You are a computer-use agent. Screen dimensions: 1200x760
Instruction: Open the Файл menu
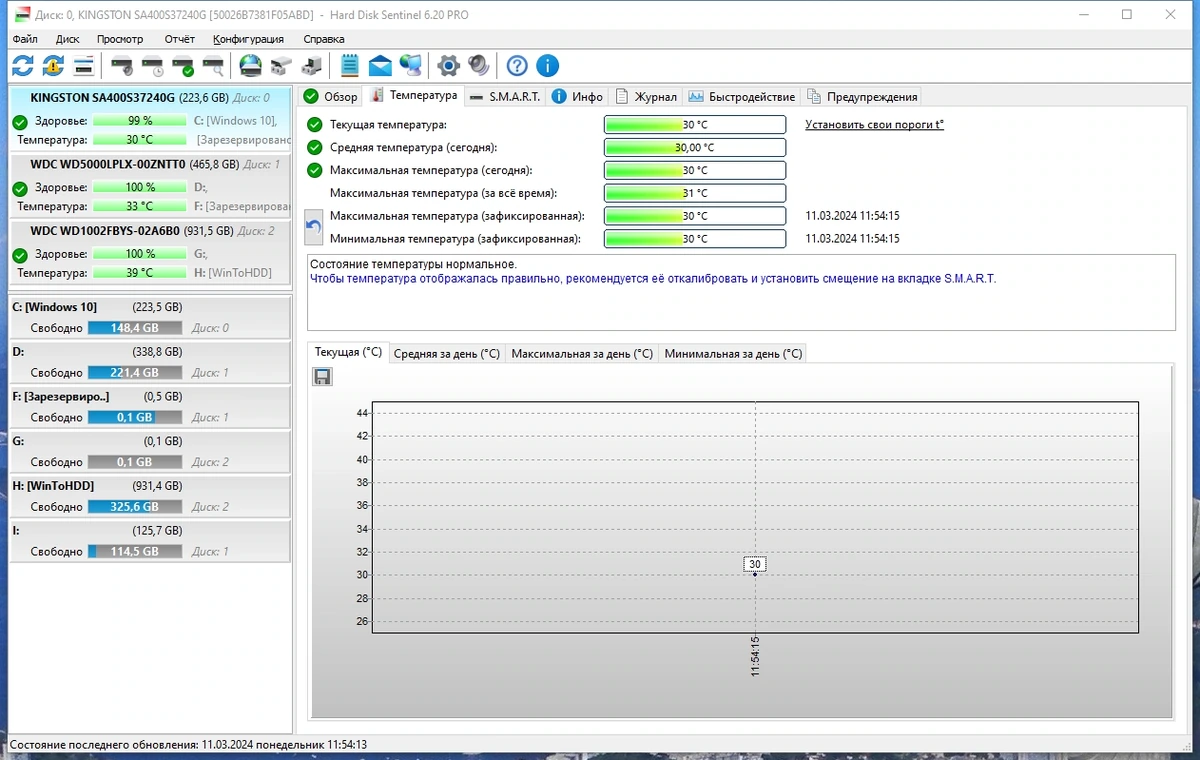[x=25, y=39]
